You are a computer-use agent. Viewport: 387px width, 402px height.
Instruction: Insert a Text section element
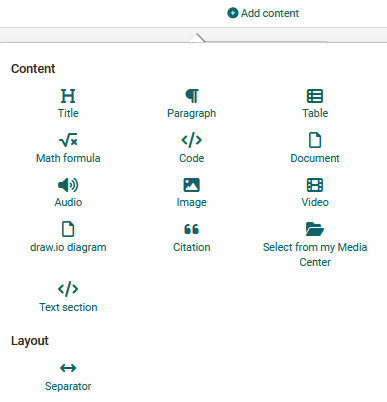pyautogui.click(x=68, y=297)
